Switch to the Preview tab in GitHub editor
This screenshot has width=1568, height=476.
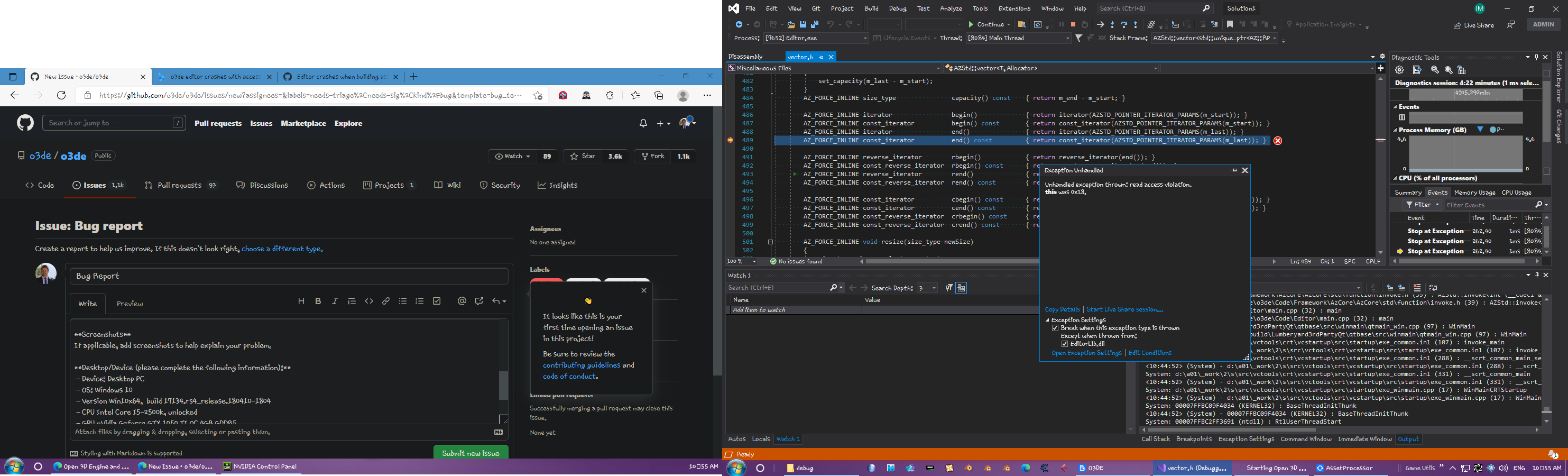pos(130,304)
